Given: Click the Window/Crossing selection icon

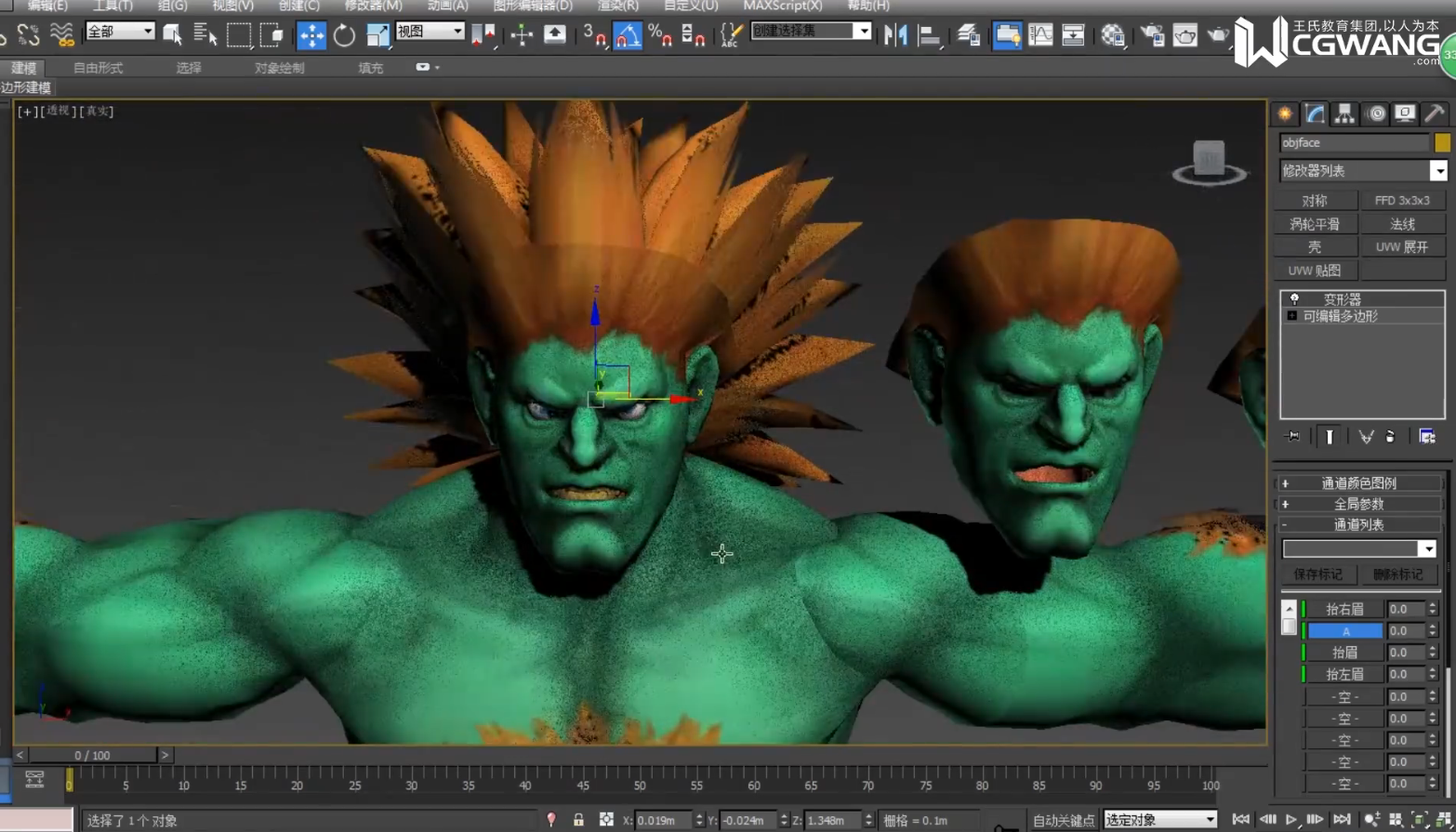Looking at the screenshot, I should point(271,35).
